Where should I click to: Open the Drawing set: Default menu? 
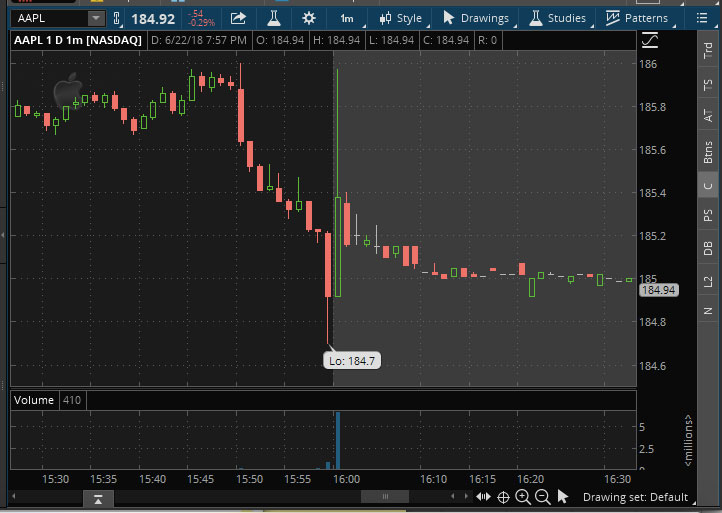point(637,497)
